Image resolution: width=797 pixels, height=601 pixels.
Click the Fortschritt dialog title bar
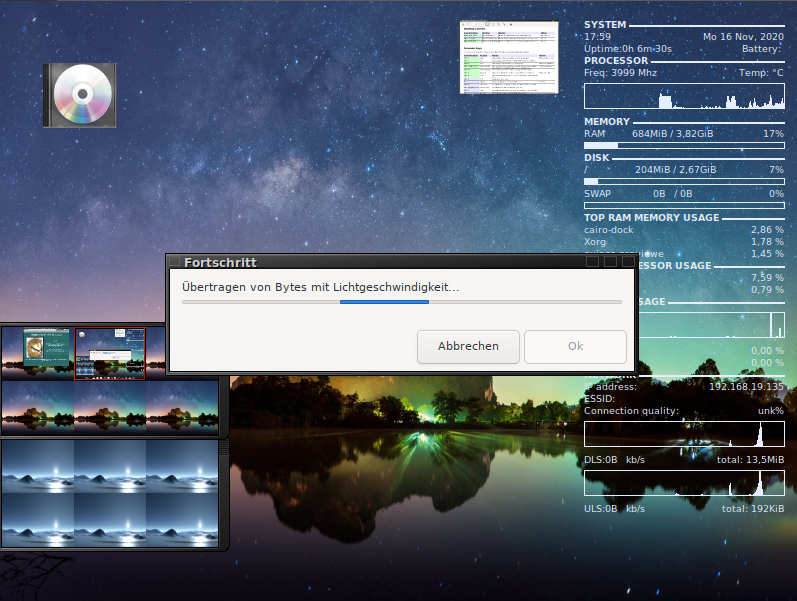coord(380,262)
